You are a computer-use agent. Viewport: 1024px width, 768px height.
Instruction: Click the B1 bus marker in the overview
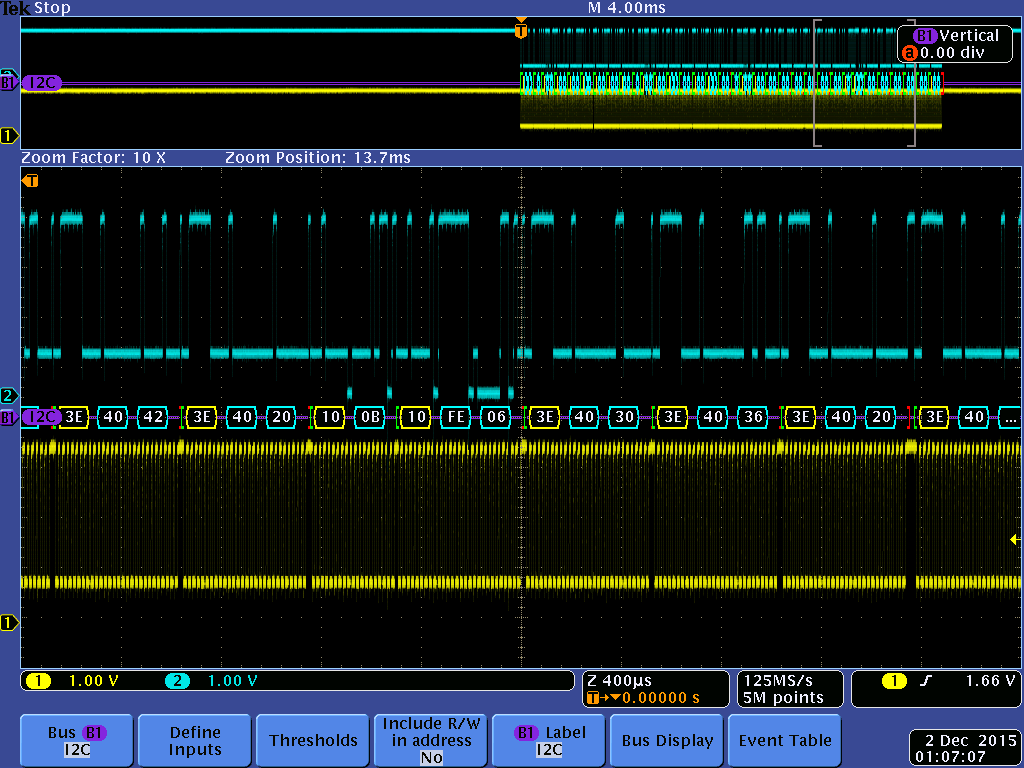8,83
